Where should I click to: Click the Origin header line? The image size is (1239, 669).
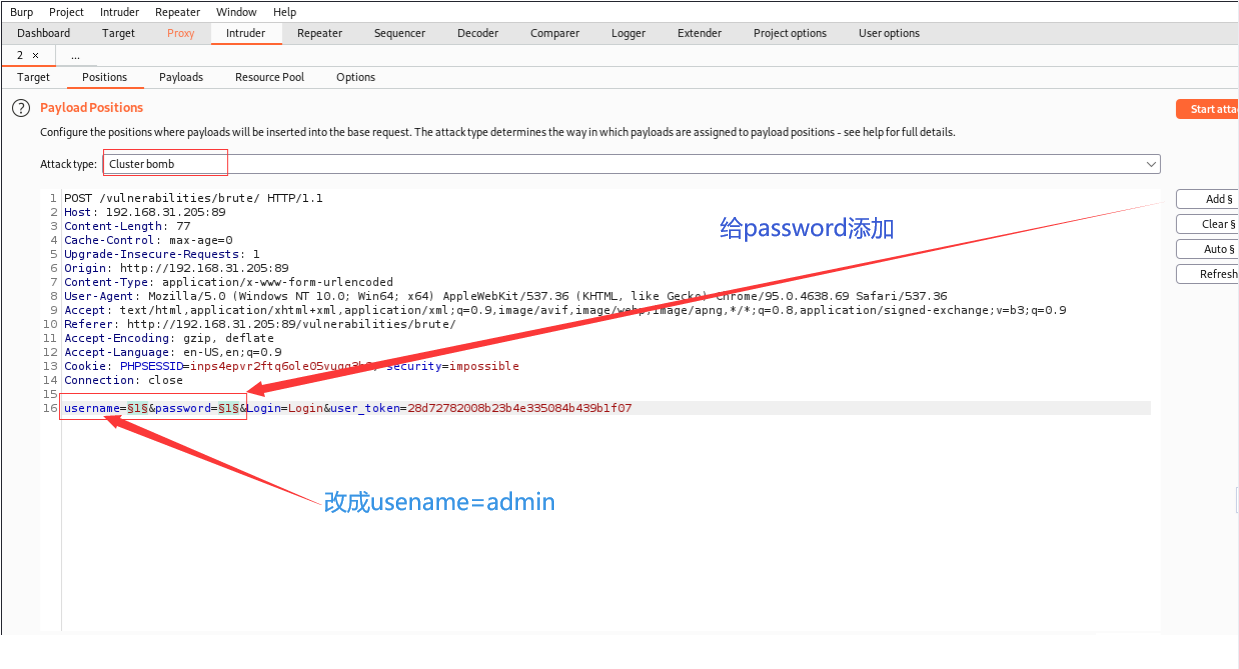point(176,268)
